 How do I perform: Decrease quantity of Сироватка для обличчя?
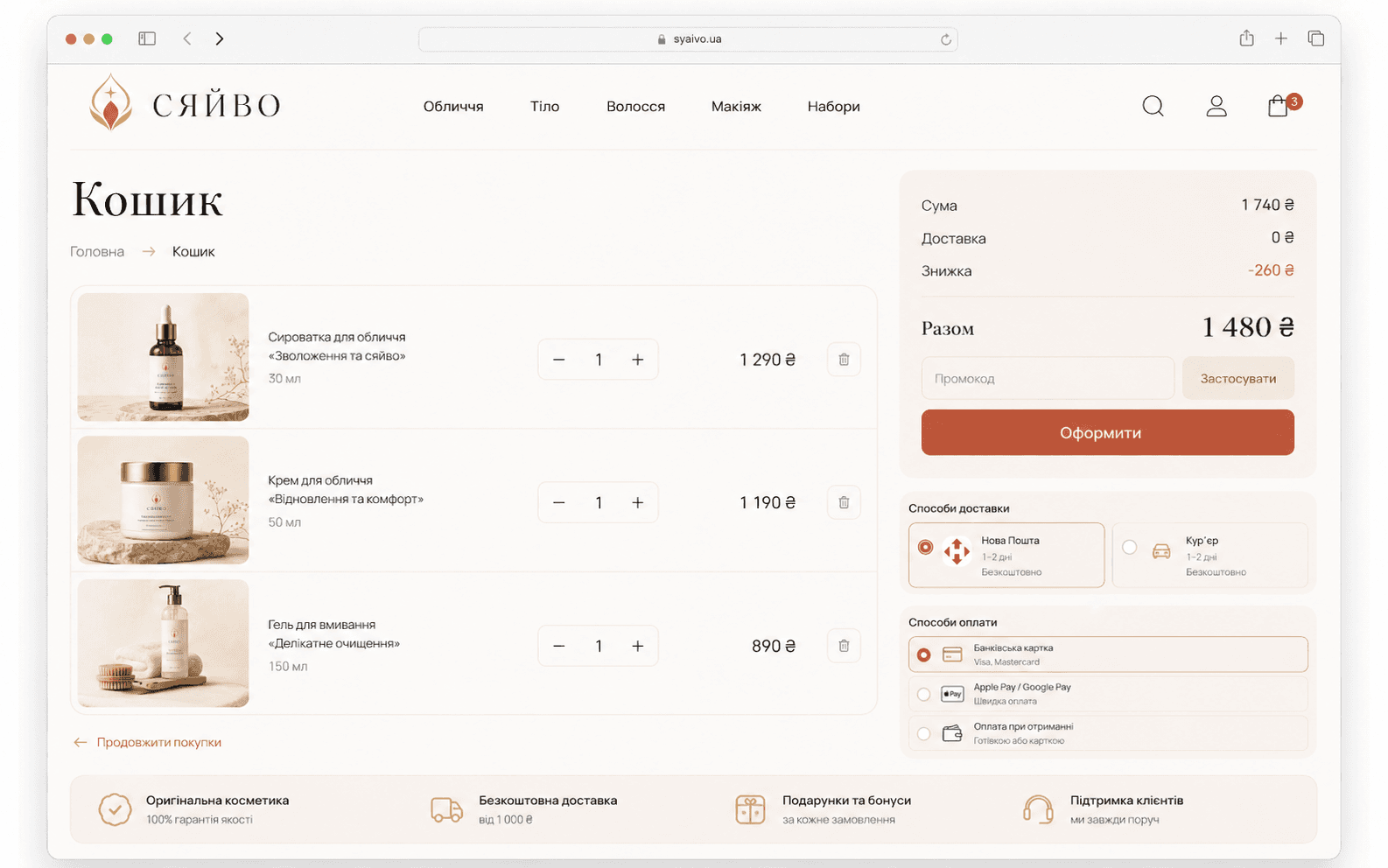click(559, 360)
